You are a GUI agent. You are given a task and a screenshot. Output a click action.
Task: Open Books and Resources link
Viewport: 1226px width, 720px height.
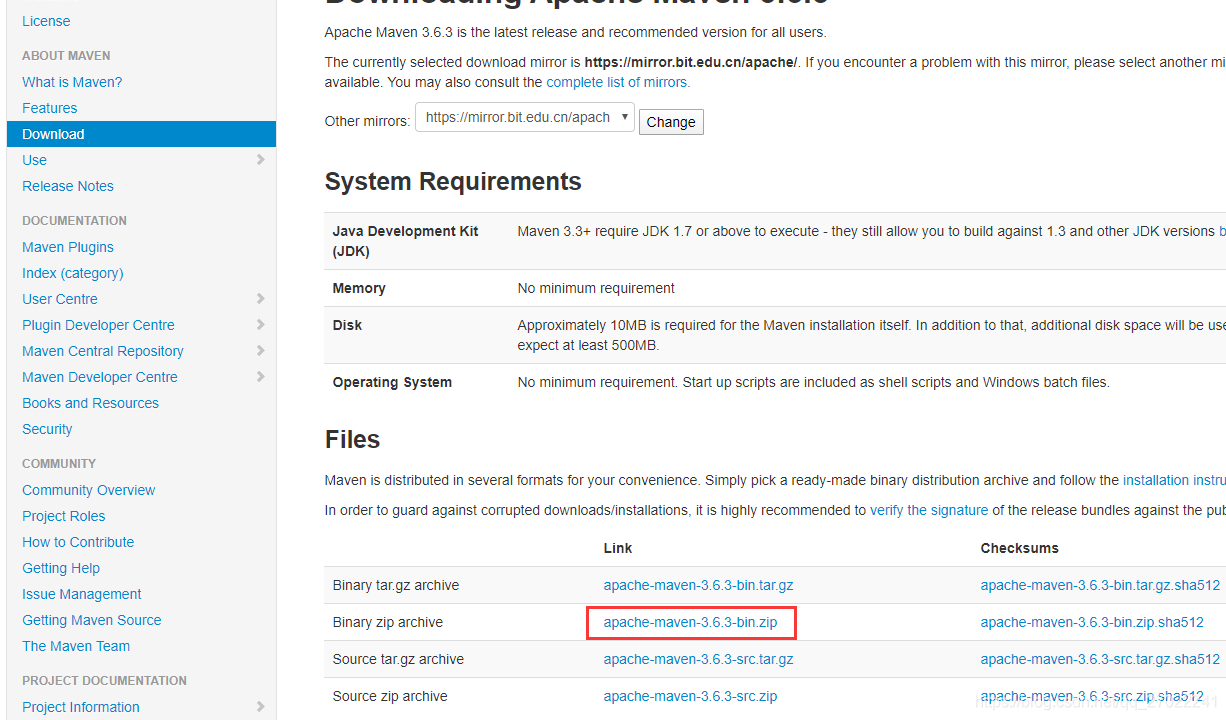[90, 403]
